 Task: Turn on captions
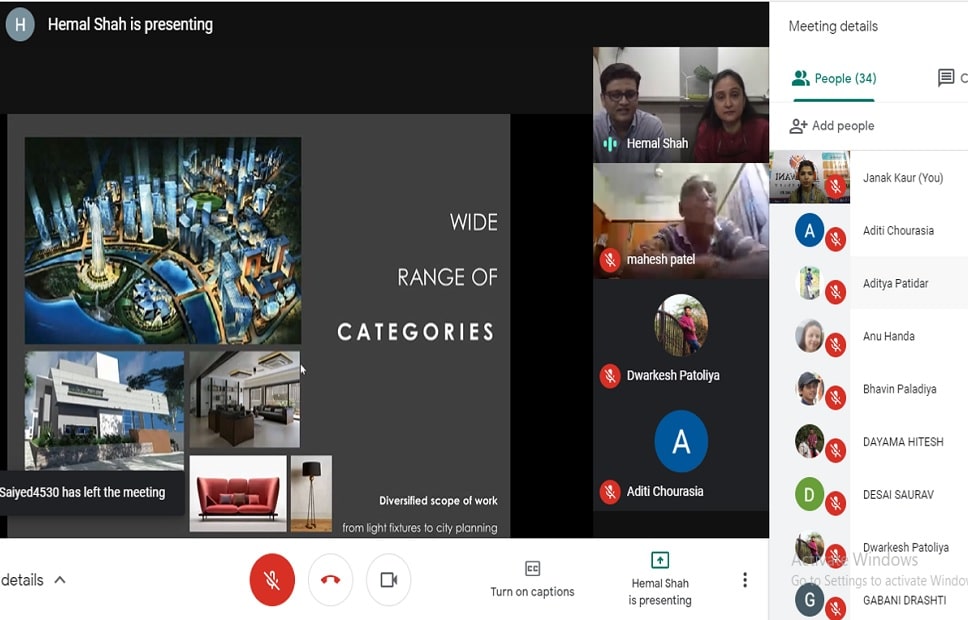click(x=532, y=580)
